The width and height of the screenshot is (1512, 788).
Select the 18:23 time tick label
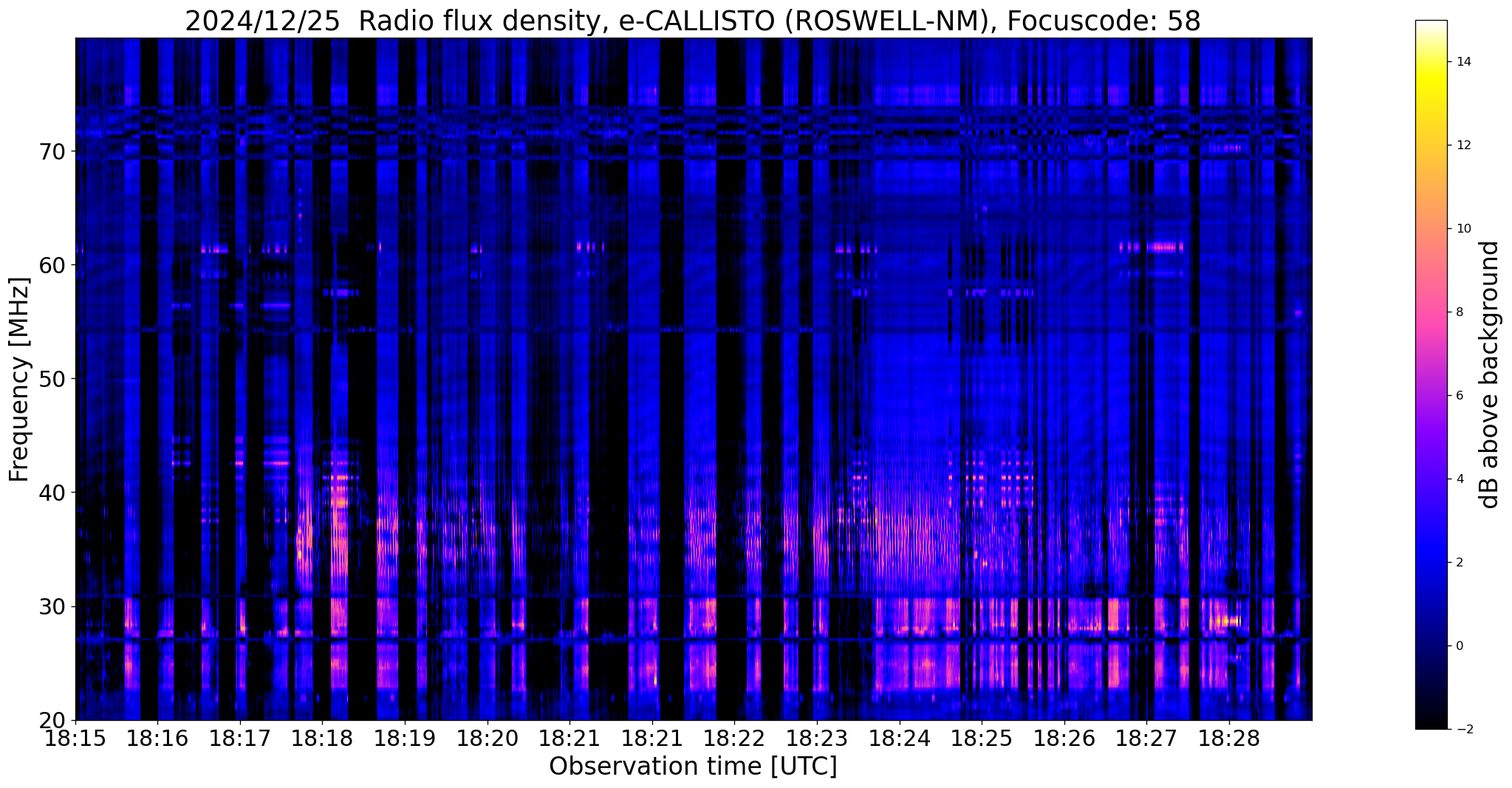point(816,739)
